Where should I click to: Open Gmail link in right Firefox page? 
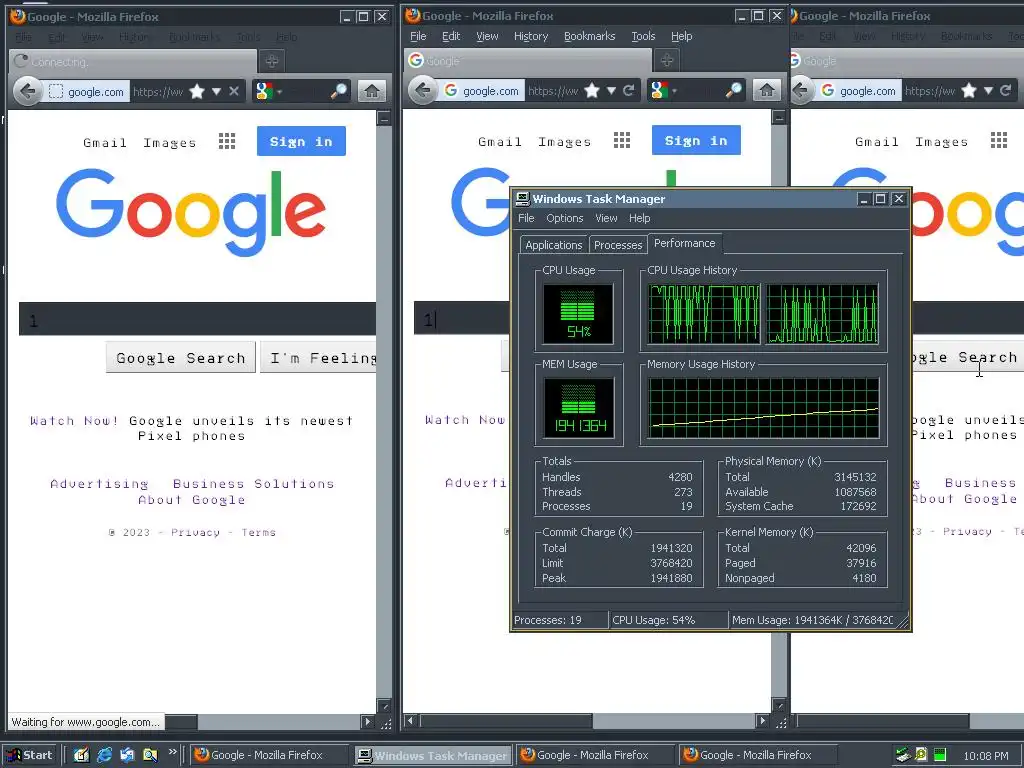point(876,142)
